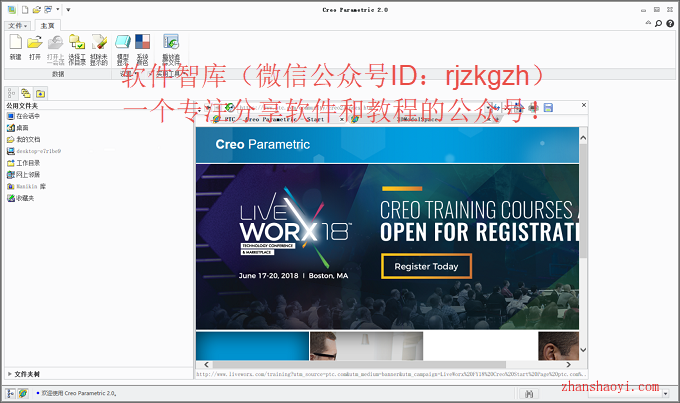Image resolution: width=680 pixels, height=403 pixels.
Task: Open the help question mark icon
Action: (x=670, y=23)
